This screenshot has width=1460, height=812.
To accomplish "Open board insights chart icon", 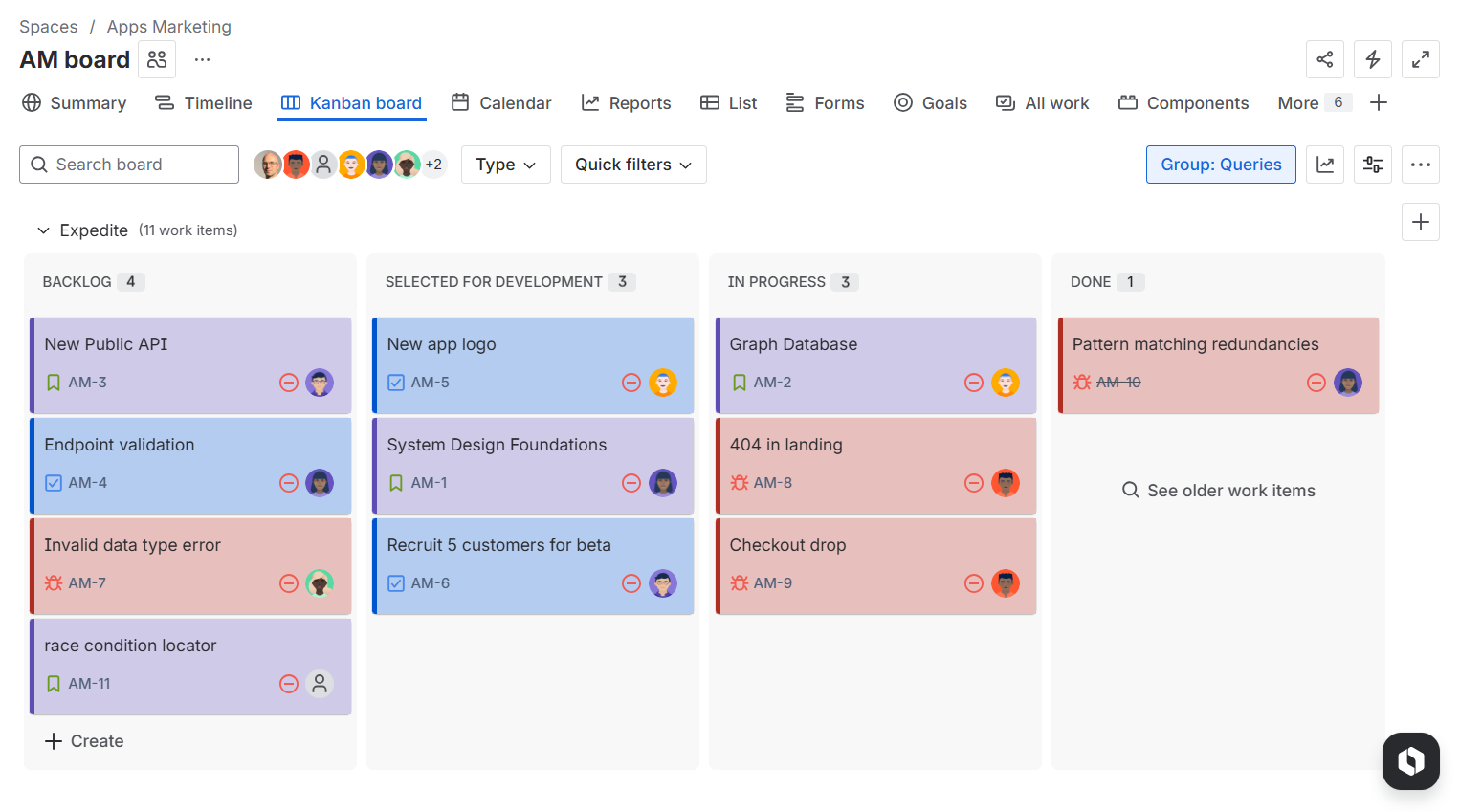I will click(1325, 165).
